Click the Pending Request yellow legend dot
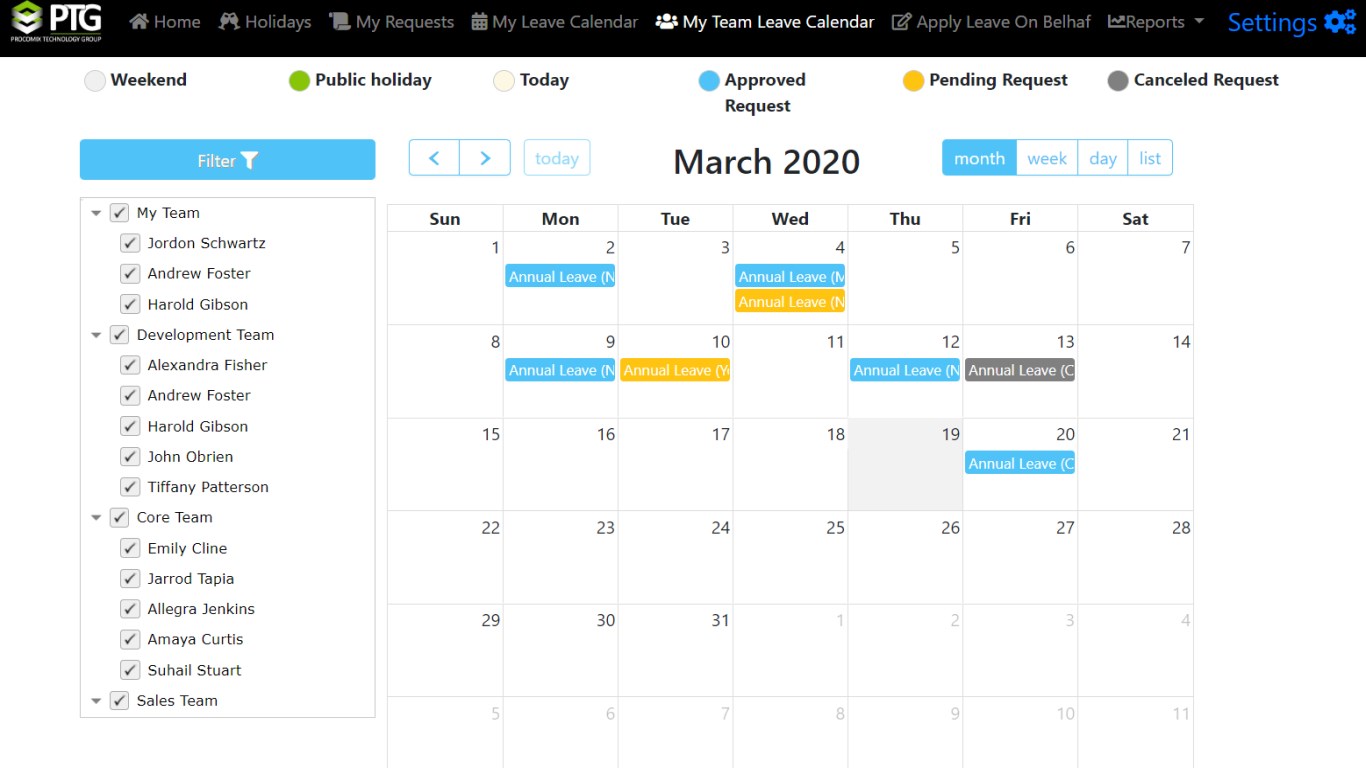This screenshot has height=768, width=1366. (x=913, y=81)
